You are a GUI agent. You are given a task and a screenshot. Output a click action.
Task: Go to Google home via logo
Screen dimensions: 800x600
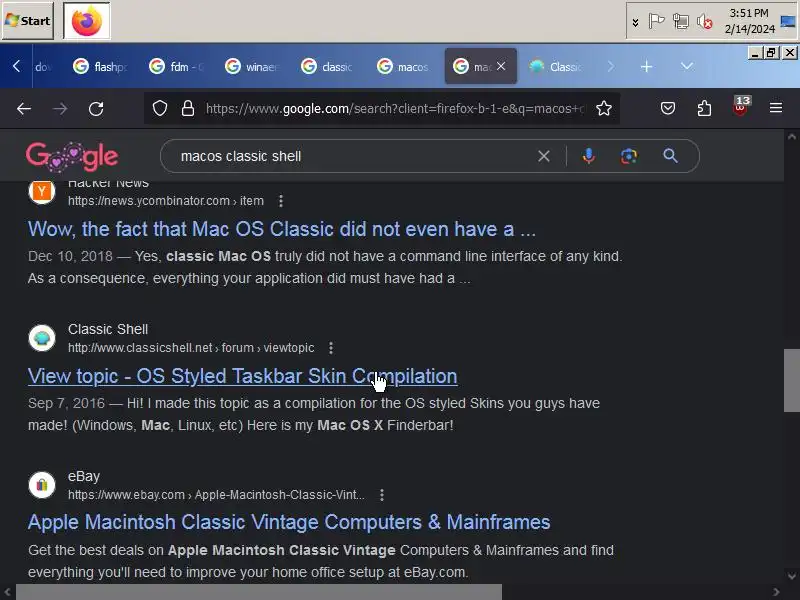(72, 156)
